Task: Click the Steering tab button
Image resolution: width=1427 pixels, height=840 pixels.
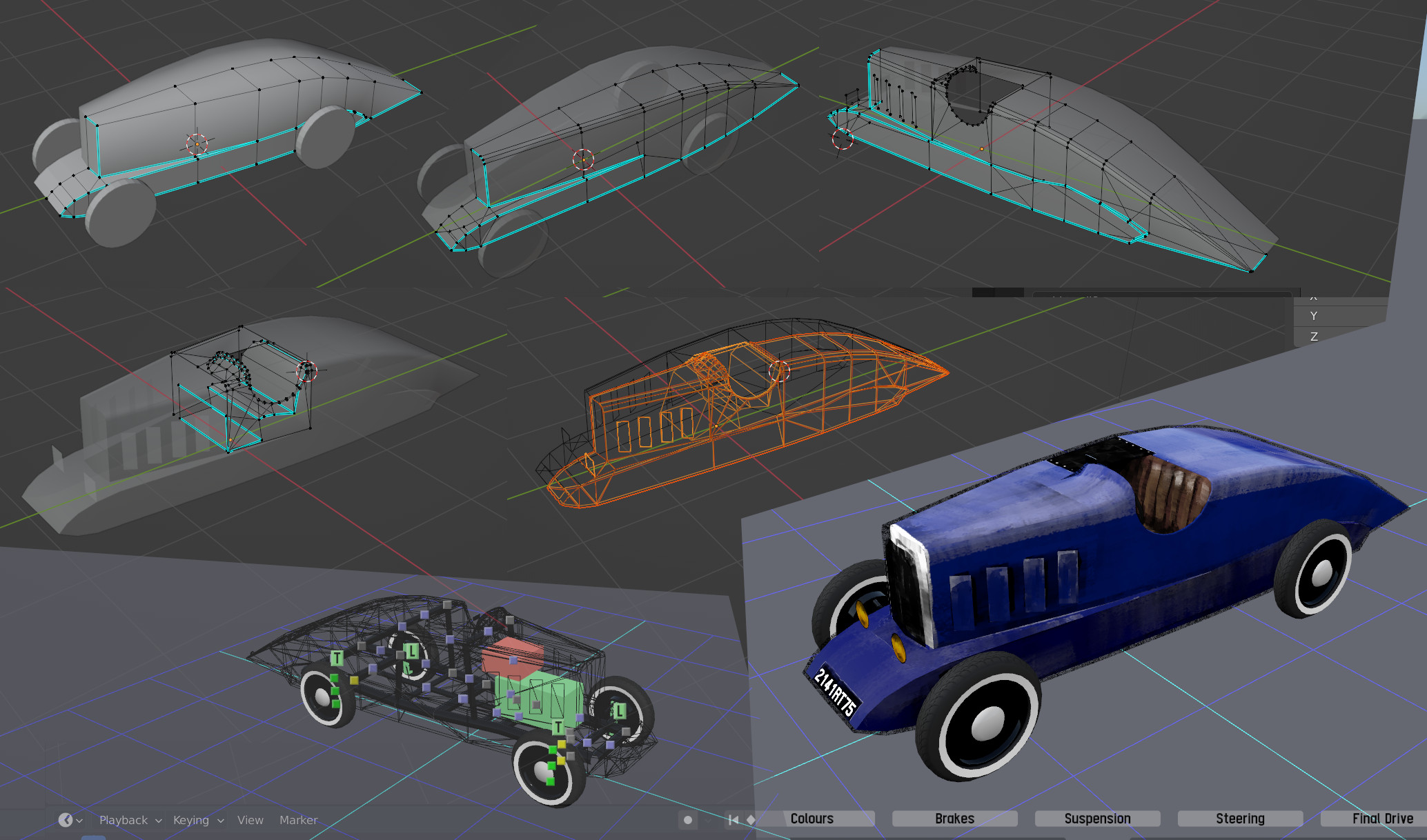Action: (x=1240, y=819)
